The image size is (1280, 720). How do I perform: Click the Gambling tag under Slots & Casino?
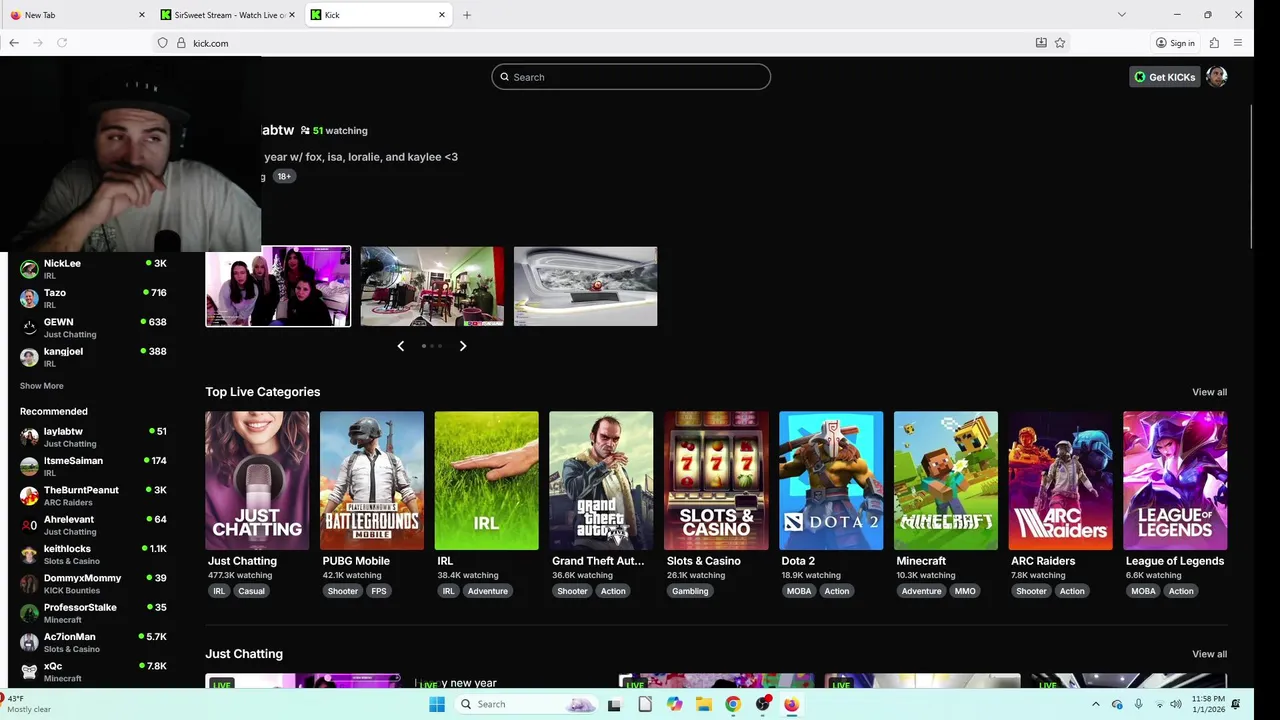point(690,591)
